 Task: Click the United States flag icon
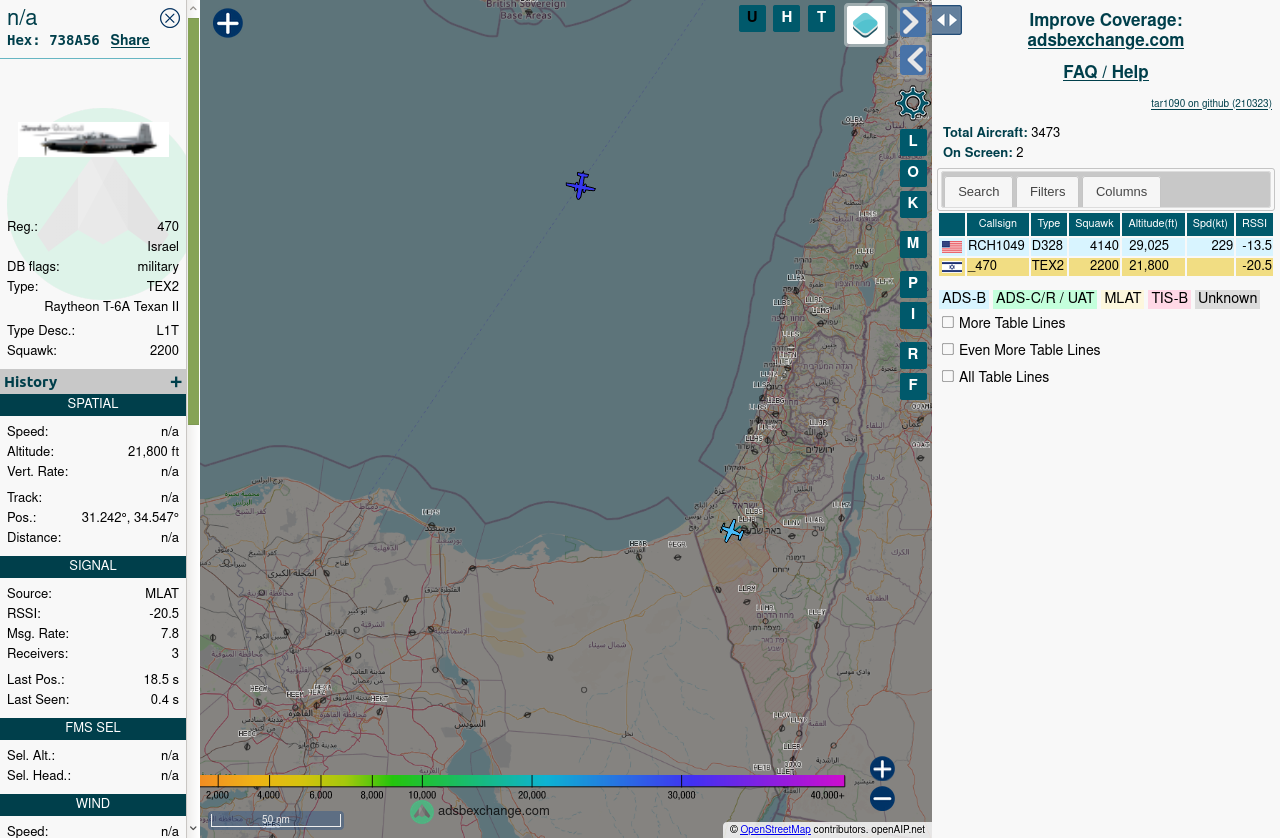[952, 247]
